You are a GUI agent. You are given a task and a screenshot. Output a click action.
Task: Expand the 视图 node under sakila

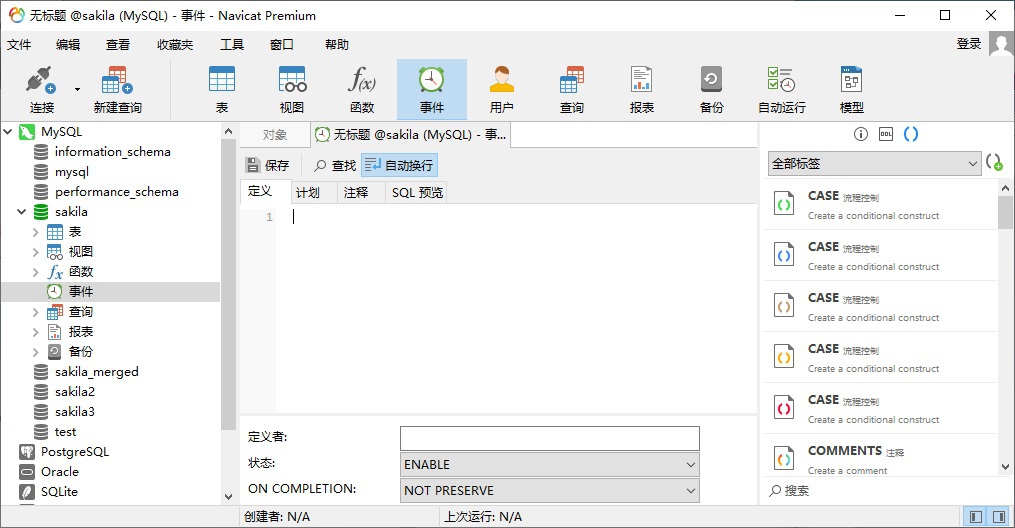click(36, 252)
